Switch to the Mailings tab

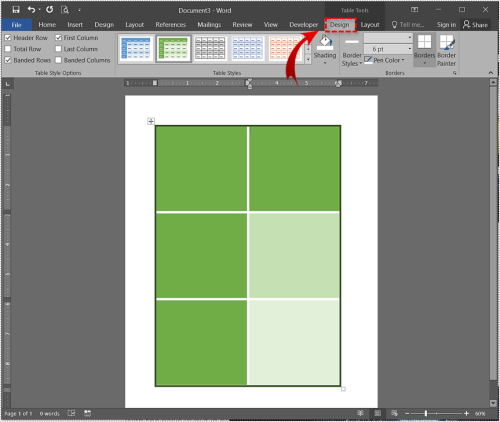pos(209,25)
